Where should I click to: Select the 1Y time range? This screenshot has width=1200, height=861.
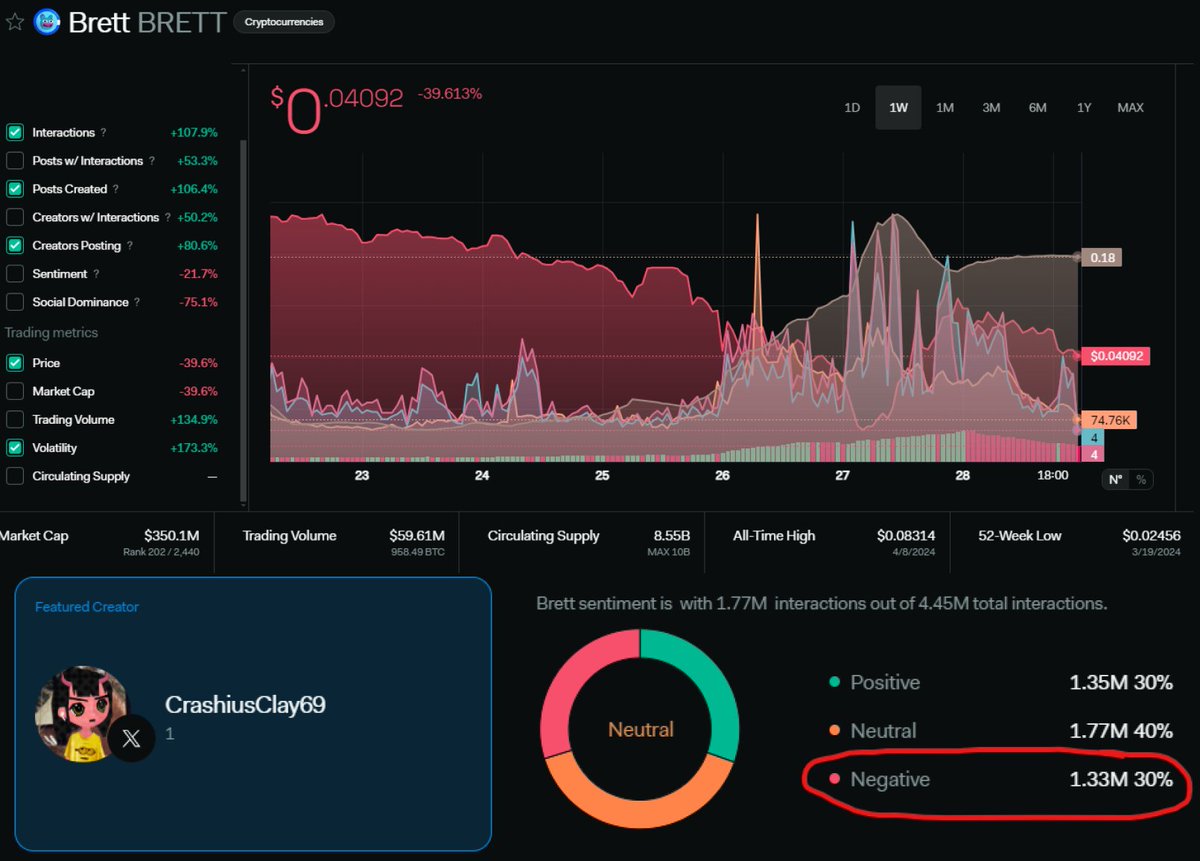[x=1084, y=107]
